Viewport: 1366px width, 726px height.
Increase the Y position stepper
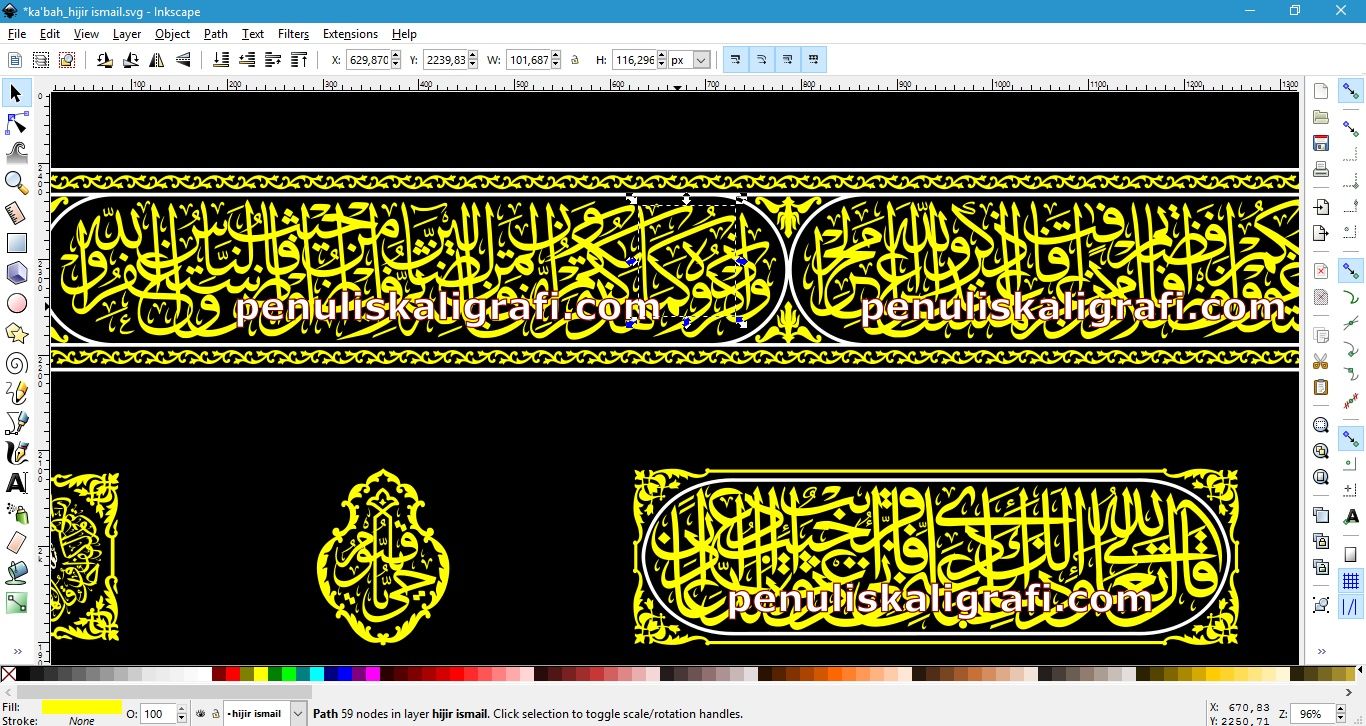coord(473,56)
